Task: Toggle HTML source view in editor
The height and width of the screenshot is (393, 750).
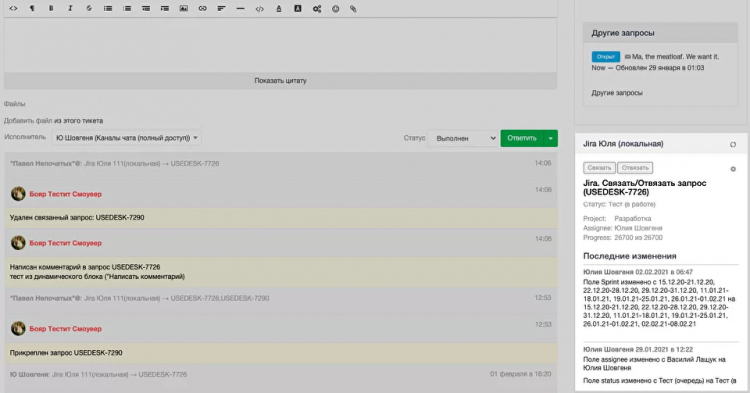Action: pos(13,9)
